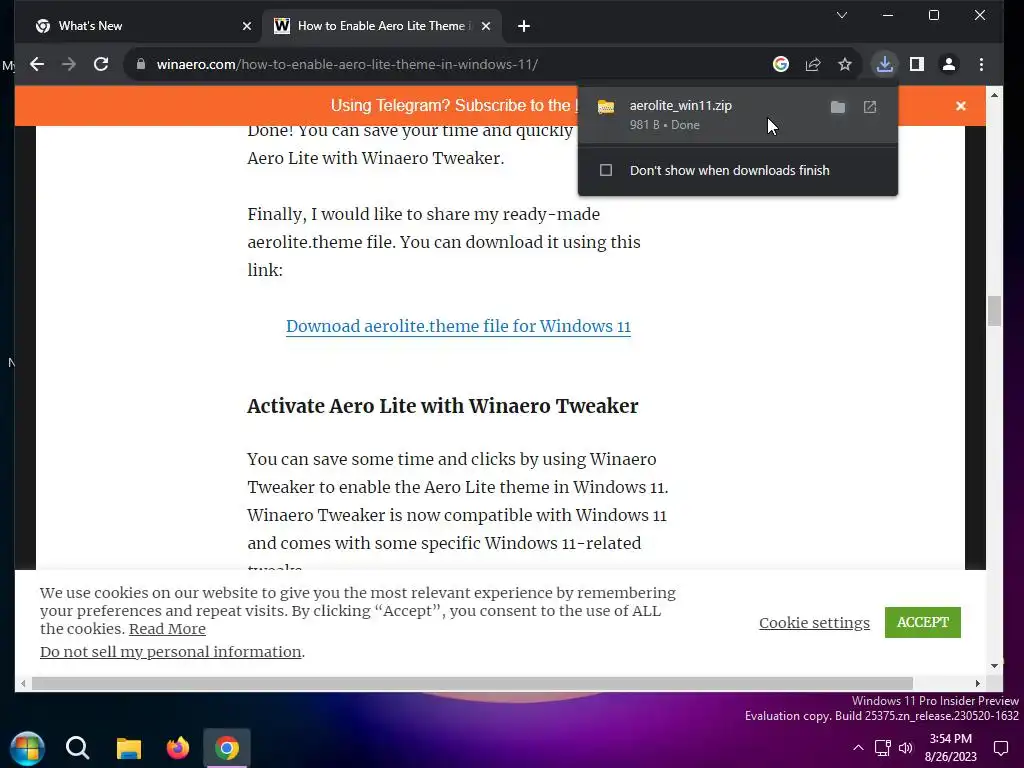View site information via the lock icon

(140, 64)
